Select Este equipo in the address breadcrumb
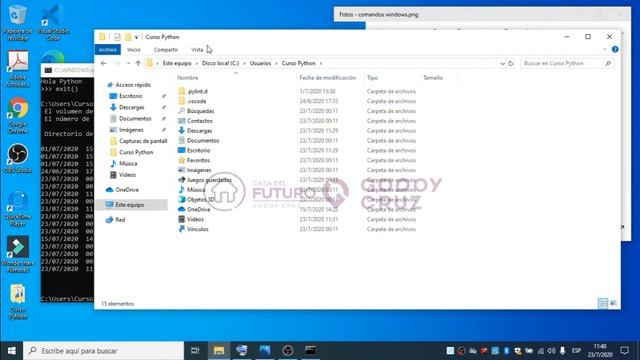 click(x=177, y=63)
